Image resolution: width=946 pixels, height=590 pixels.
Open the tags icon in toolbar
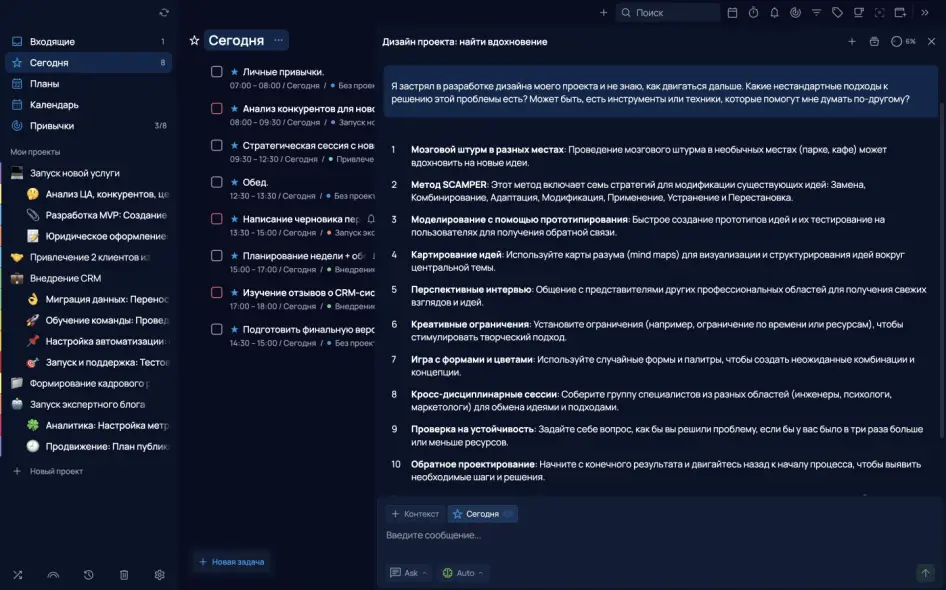pos(837,13)
